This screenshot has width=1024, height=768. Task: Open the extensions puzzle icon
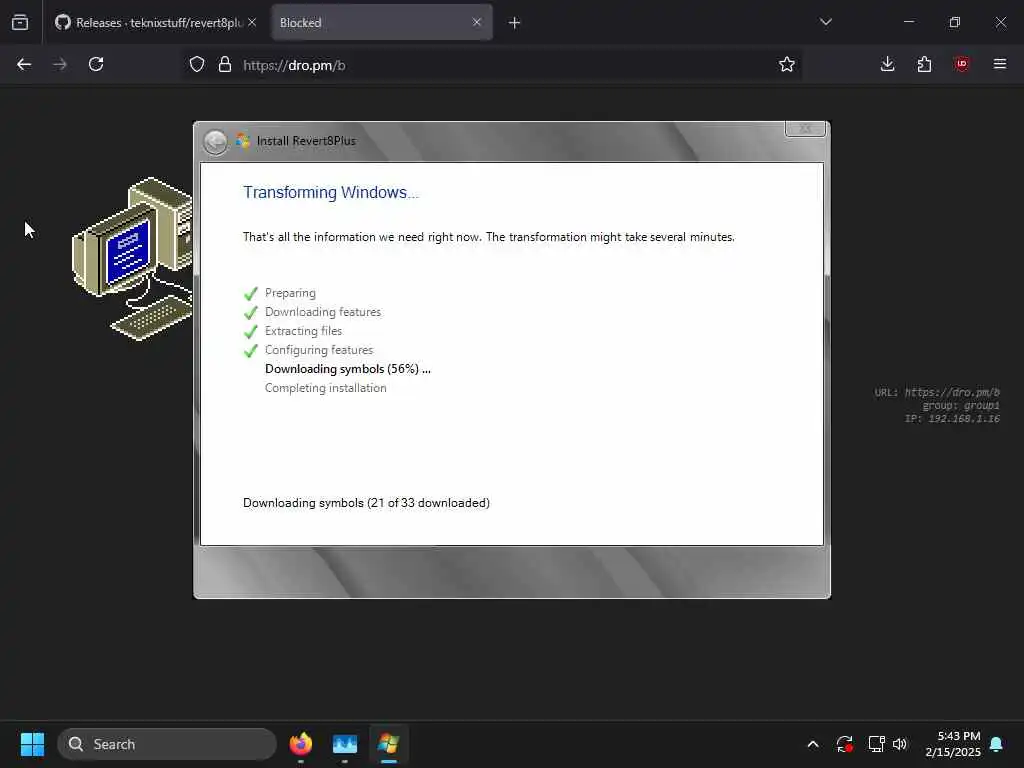[924, 64]
